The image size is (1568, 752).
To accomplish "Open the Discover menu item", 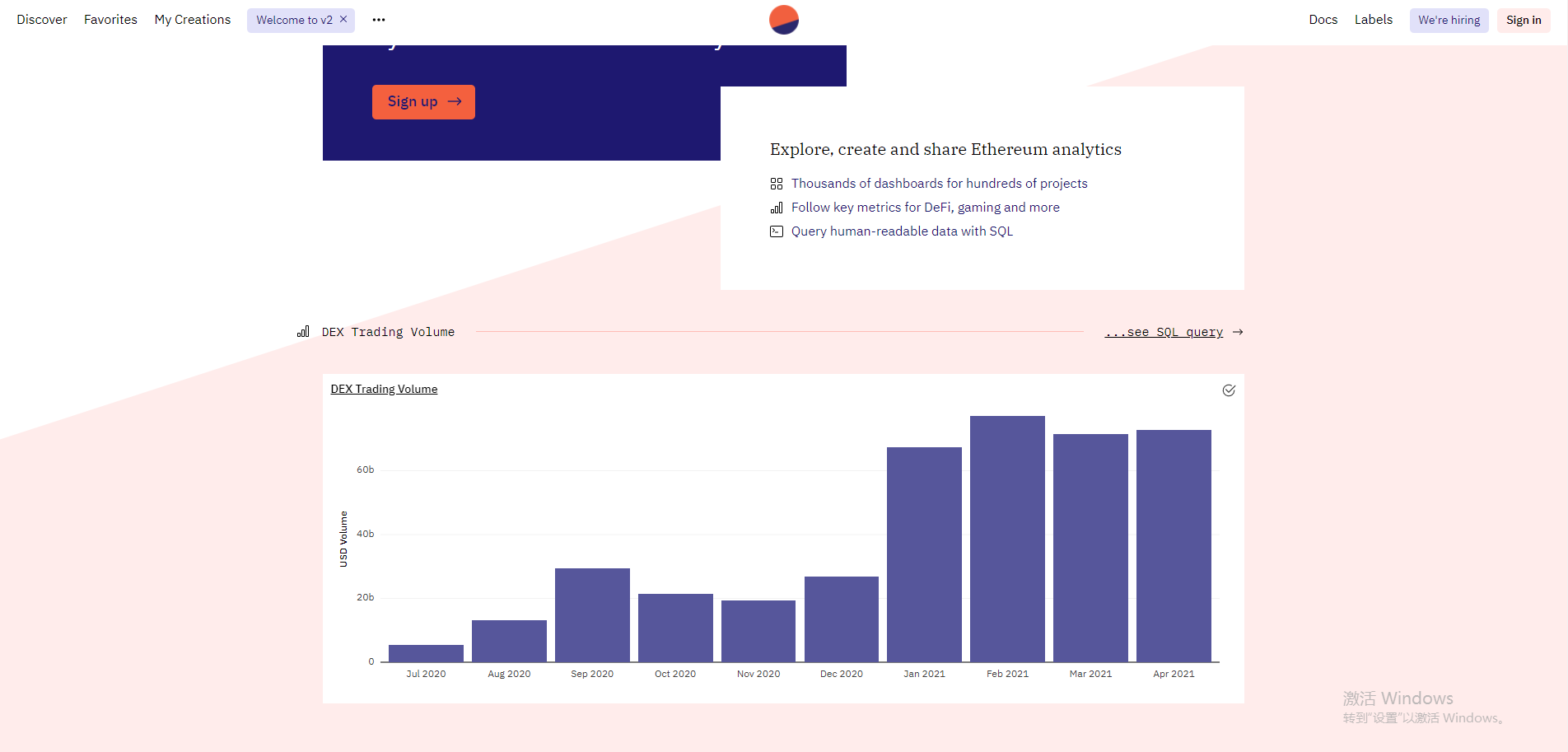I will [42, 20].
